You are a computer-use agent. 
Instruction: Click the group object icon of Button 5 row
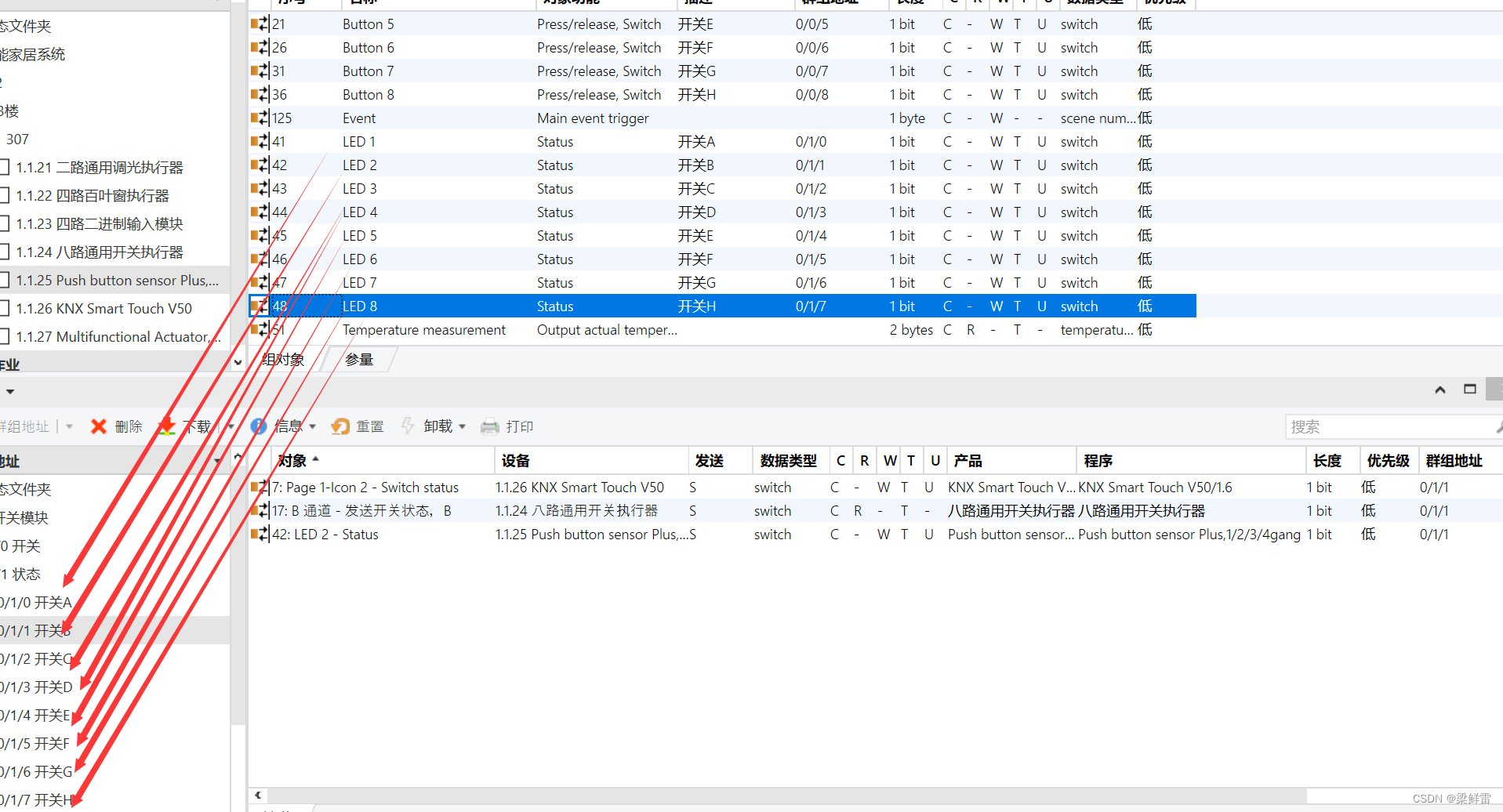click(260, 24)
